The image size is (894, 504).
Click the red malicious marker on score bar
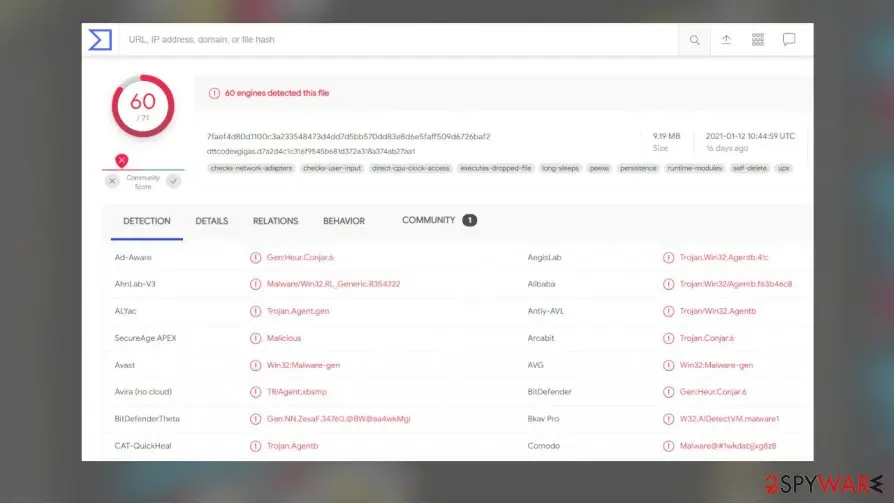tap(121, 161)
